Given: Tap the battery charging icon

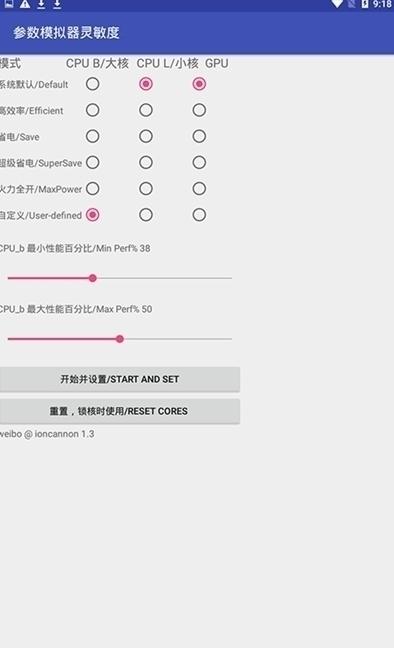Looking at the screenshot, I should coord(365,4).
